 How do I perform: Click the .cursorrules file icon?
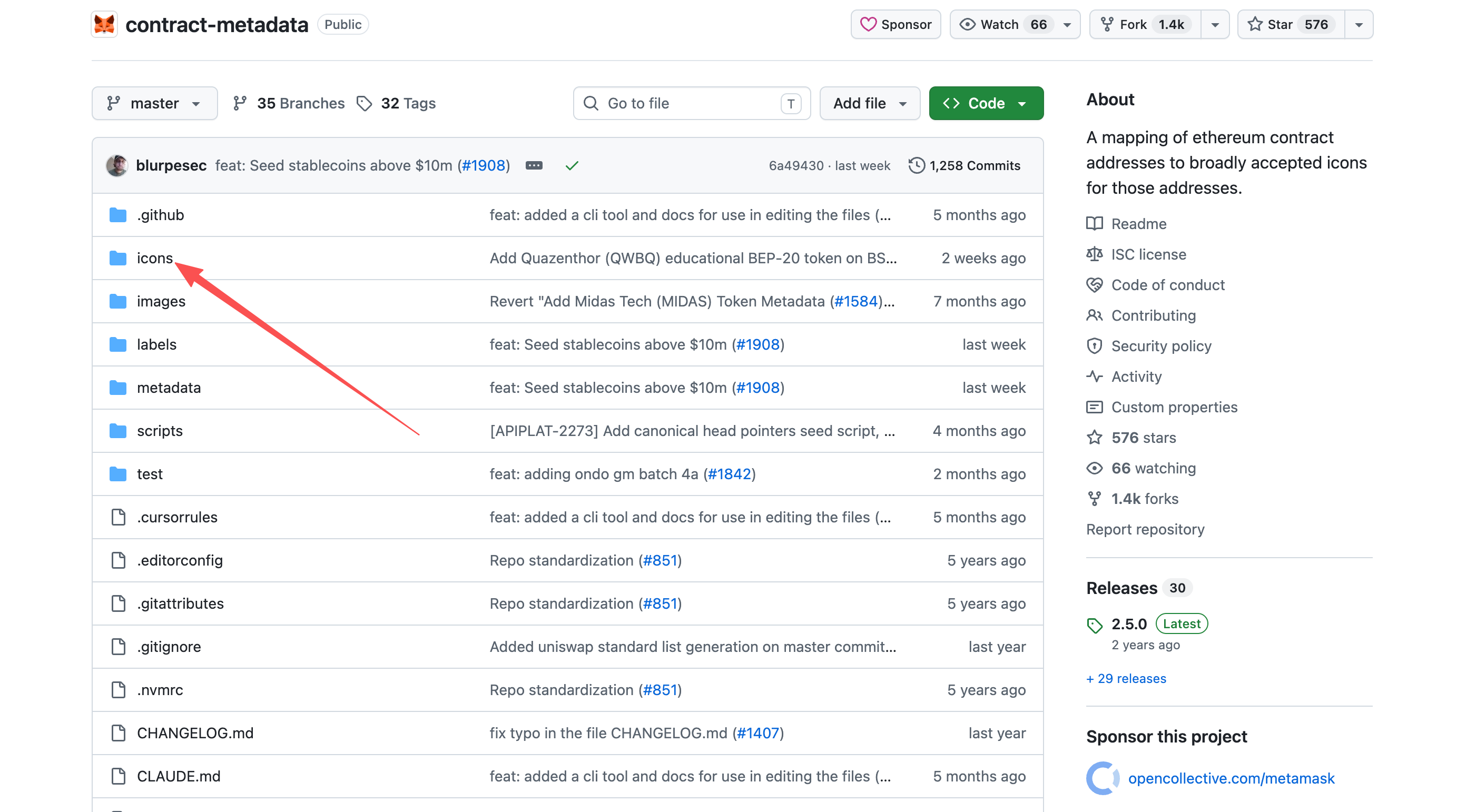pyautogui.click(x=118, y=517)
